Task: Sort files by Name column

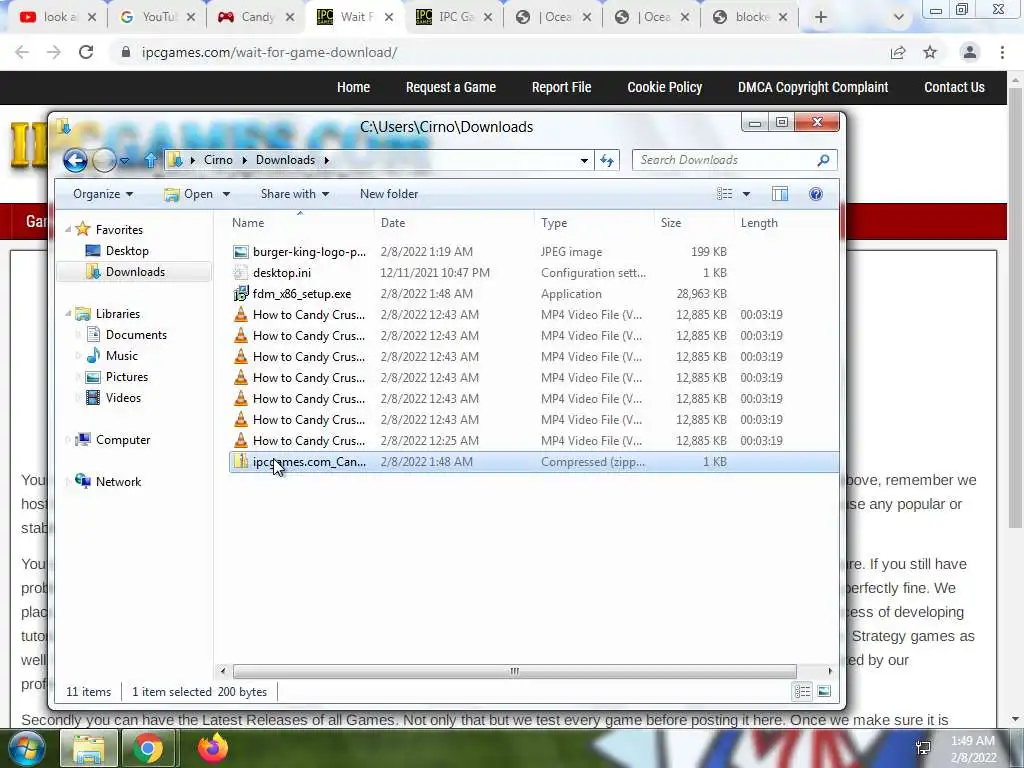Action: point(300,223)
